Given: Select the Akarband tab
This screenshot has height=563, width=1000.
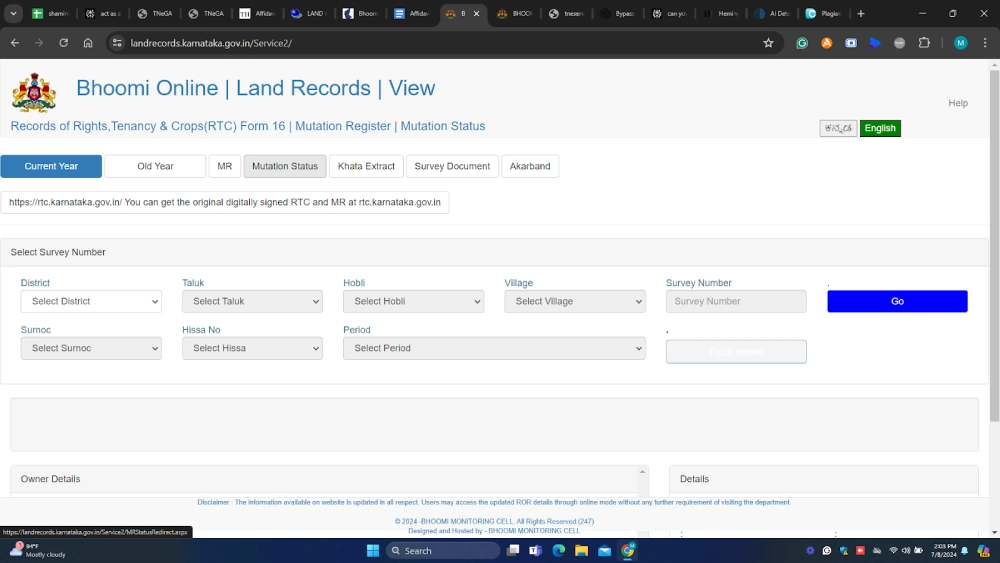Looking at the screenshot, I should click(x=530, y=166).
